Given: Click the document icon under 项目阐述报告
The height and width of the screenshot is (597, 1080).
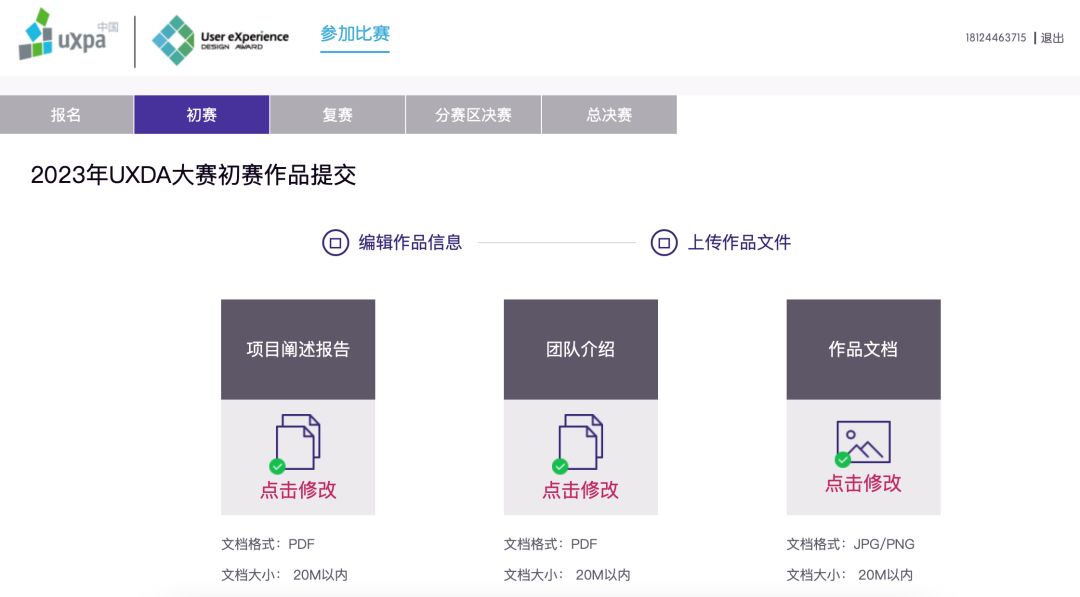Looking at the screenshot, I should click(297, 440).
